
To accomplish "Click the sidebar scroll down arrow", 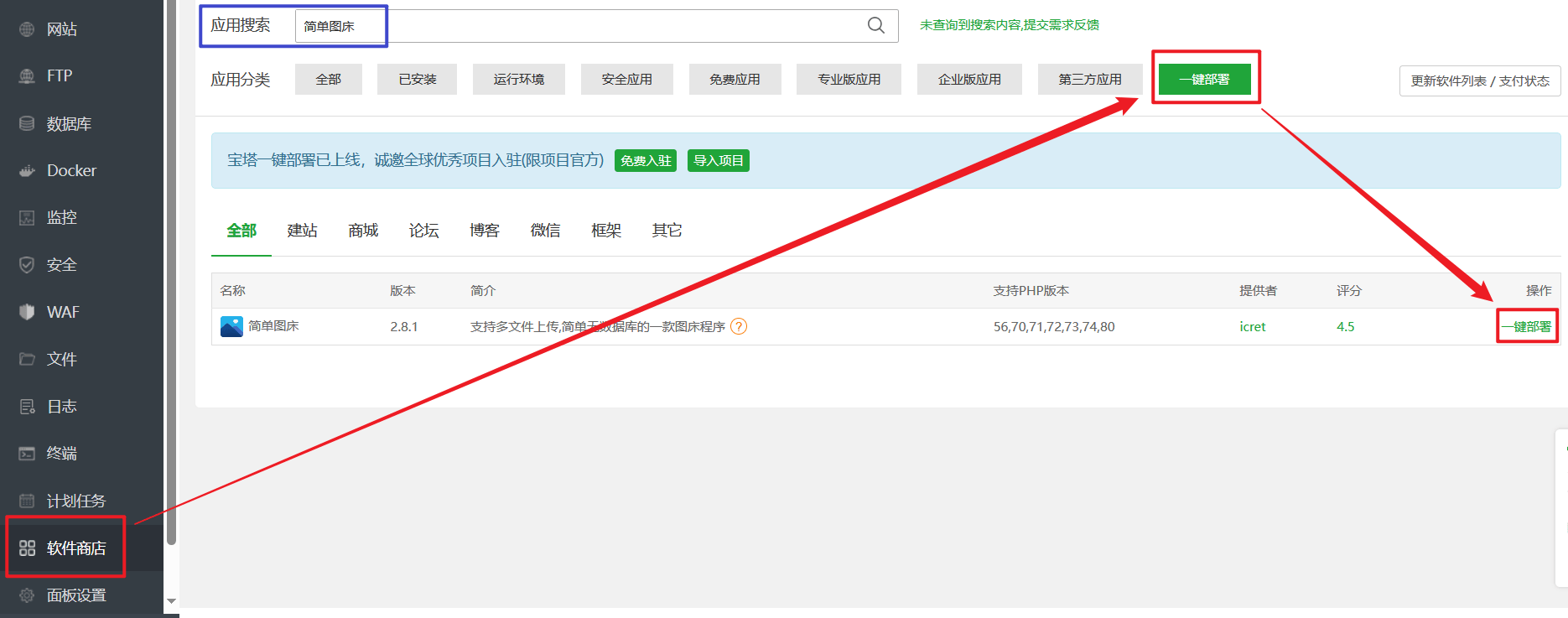I will [x=171, y=601].
